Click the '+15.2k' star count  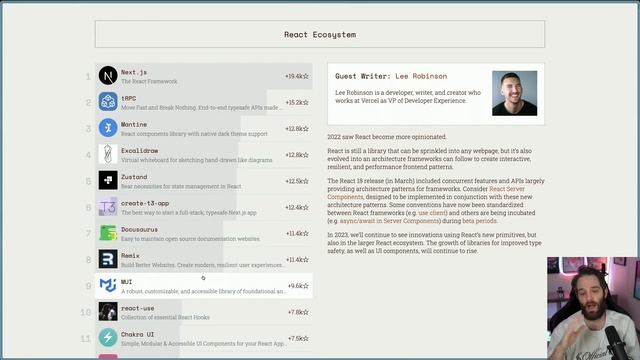[293, 102]
